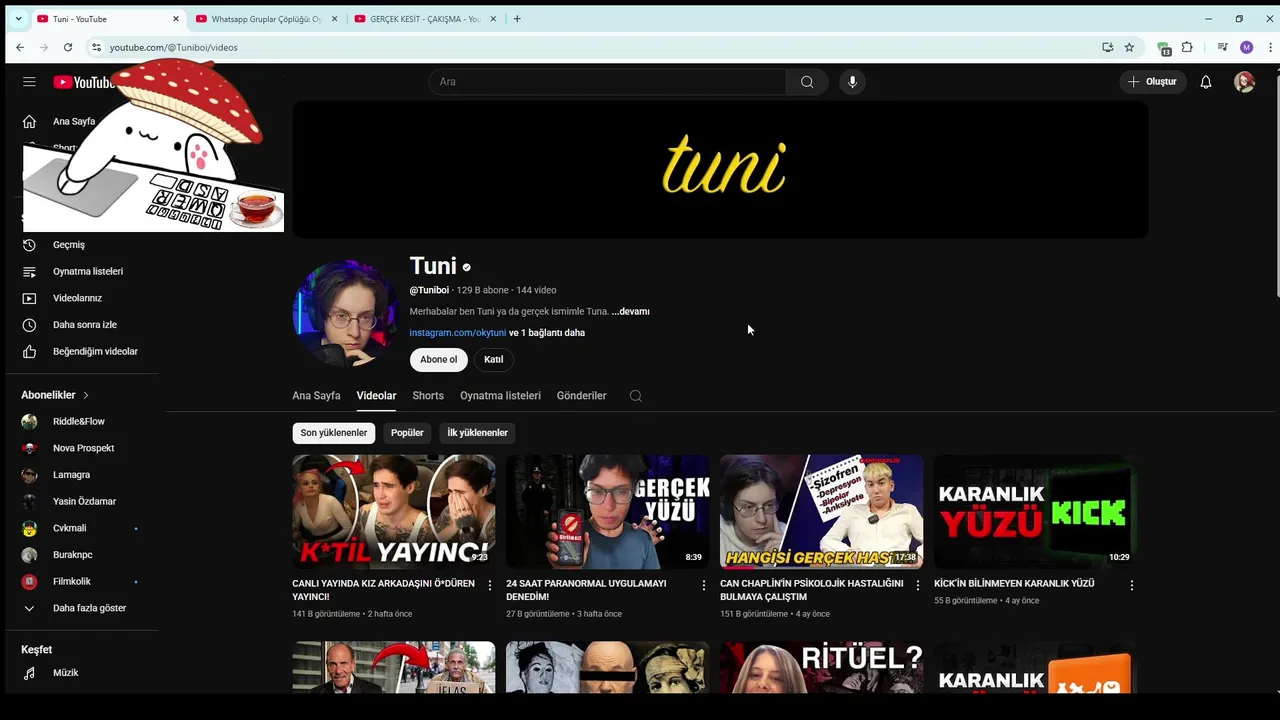Filter by İlk yüklenenler chip
1280x720 pixels.
[477, 433]
